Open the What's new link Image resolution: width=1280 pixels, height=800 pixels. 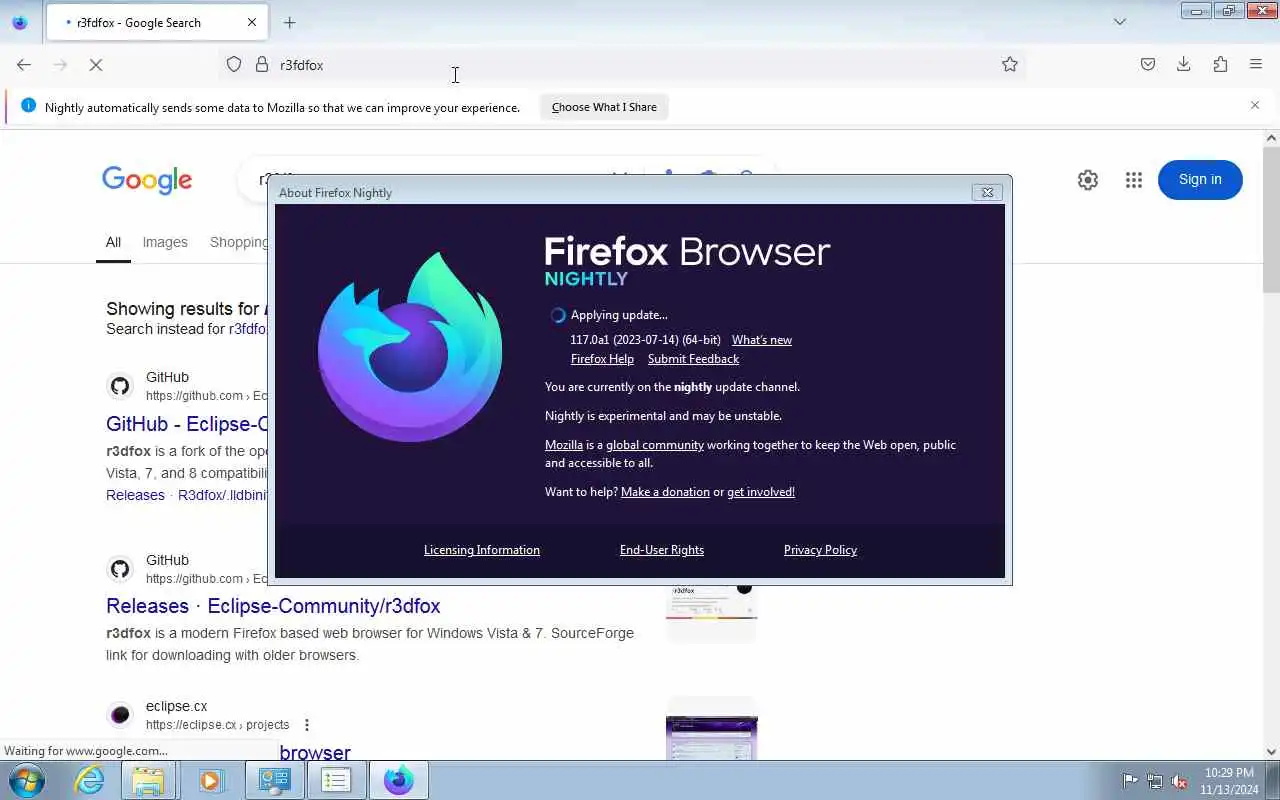[762, 340]
